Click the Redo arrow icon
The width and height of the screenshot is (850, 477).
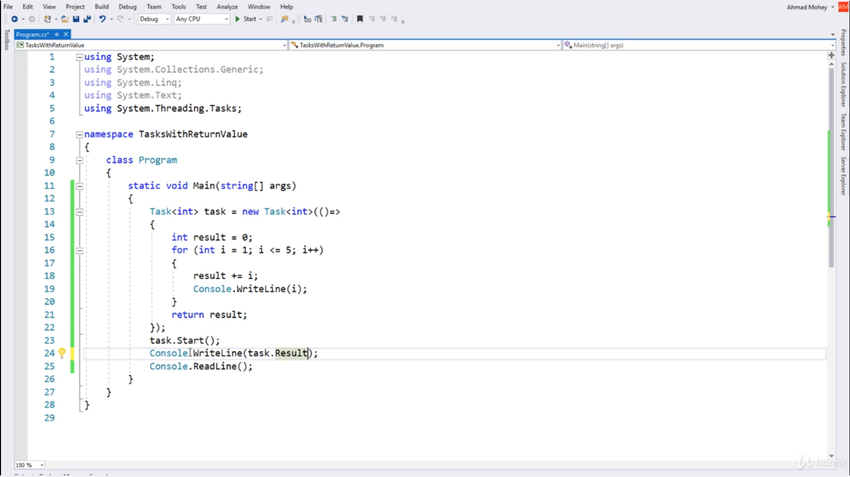[120, 19]
